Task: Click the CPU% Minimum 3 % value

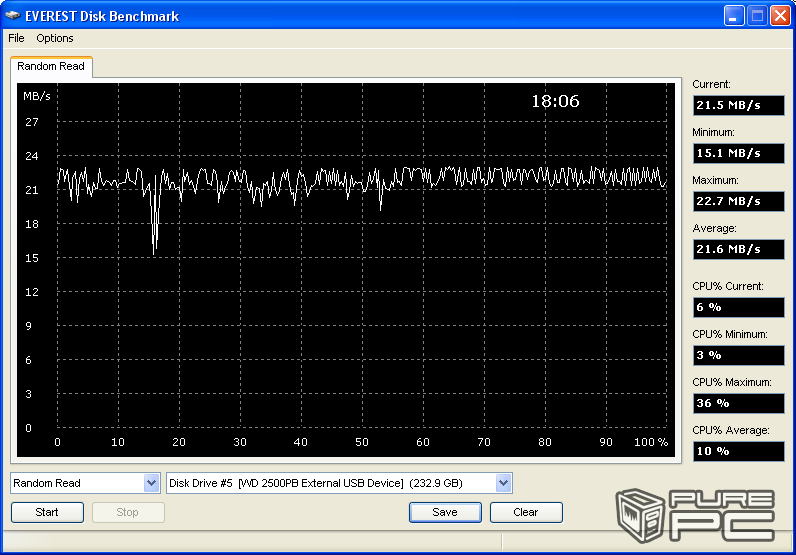Action: (x=739, y=355)
